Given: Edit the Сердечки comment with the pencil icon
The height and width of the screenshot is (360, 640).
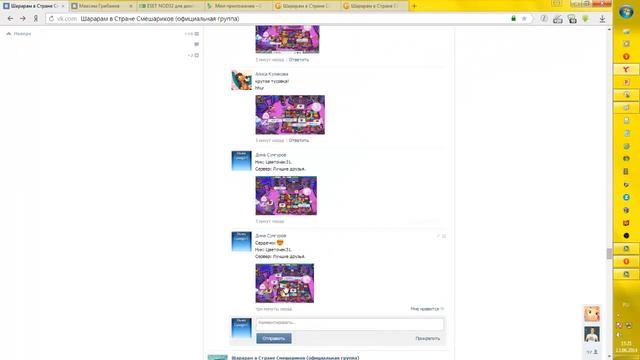Looking at the screenshot, I should point(438,236).
